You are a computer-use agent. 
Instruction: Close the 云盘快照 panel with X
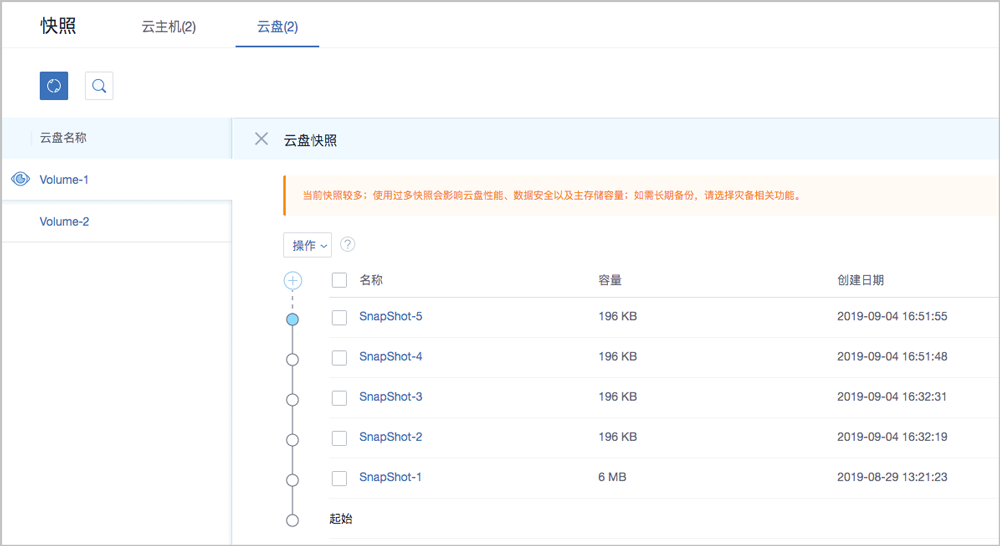261,139
